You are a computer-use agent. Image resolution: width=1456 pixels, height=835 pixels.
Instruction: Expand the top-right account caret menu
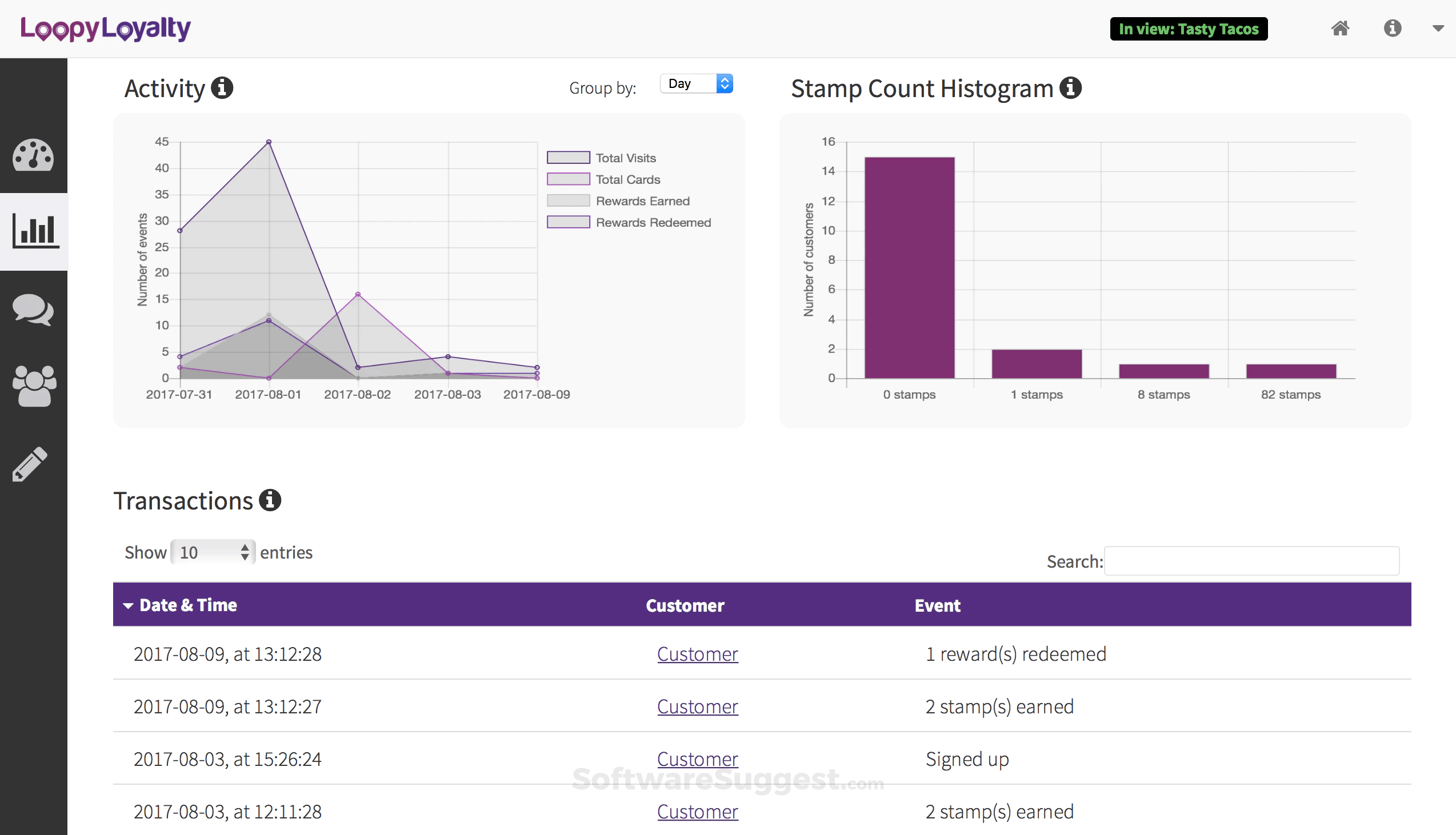pos(1437,29)
